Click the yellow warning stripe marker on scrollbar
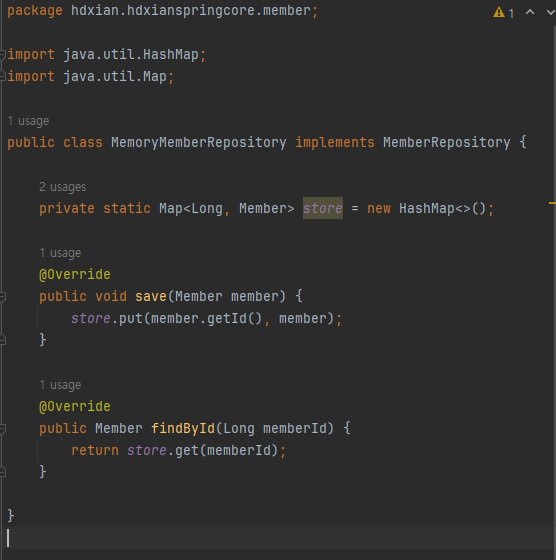 [552, 203]
